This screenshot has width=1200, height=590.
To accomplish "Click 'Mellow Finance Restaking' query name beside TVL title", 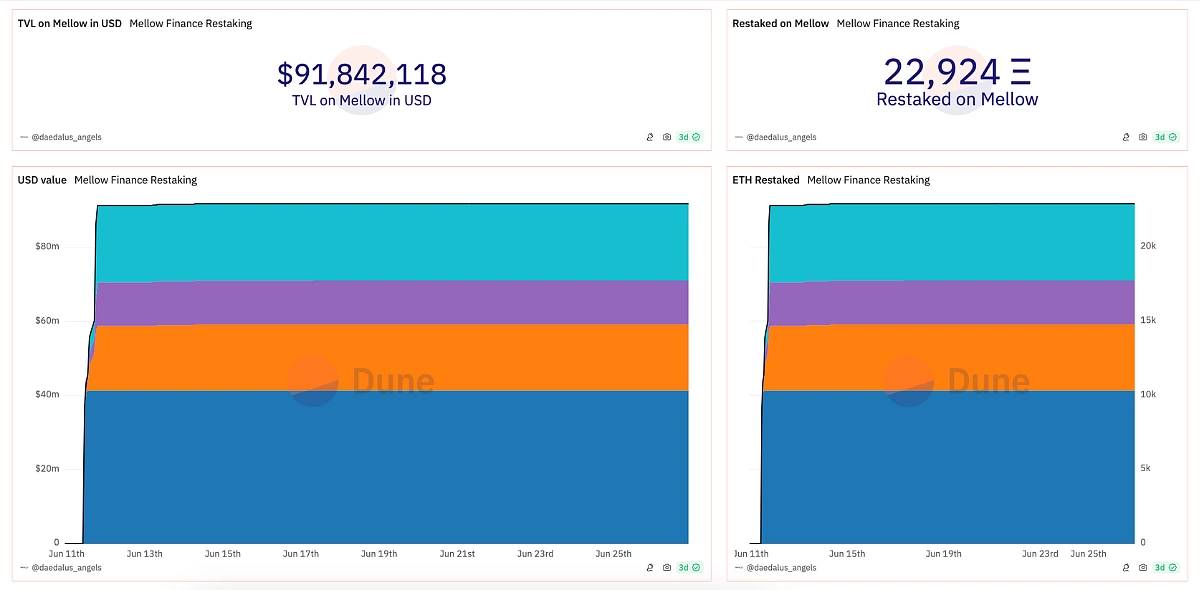I will [190, 23].
